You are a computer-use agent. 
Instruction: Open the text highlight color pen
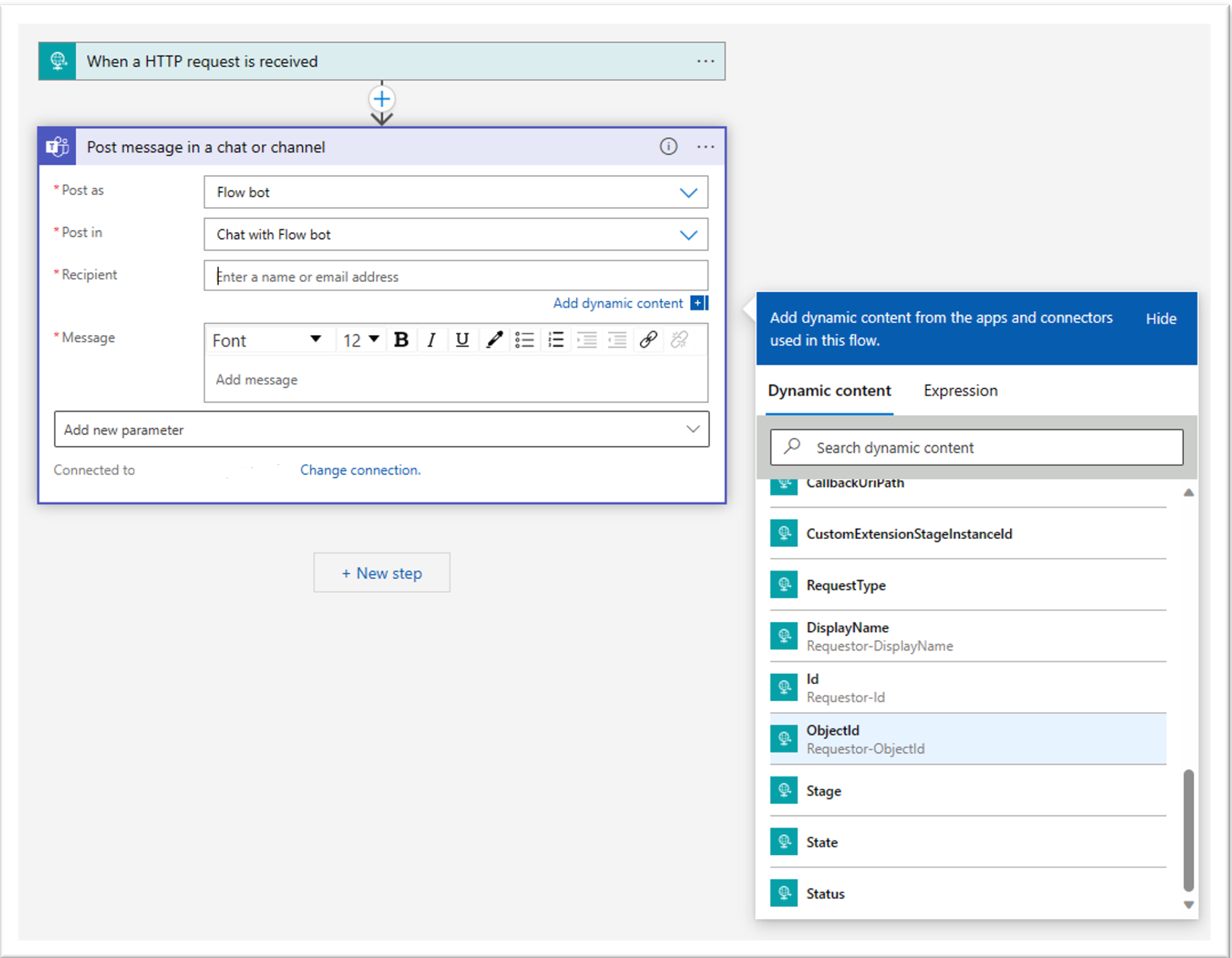click(x=493, y=340)
